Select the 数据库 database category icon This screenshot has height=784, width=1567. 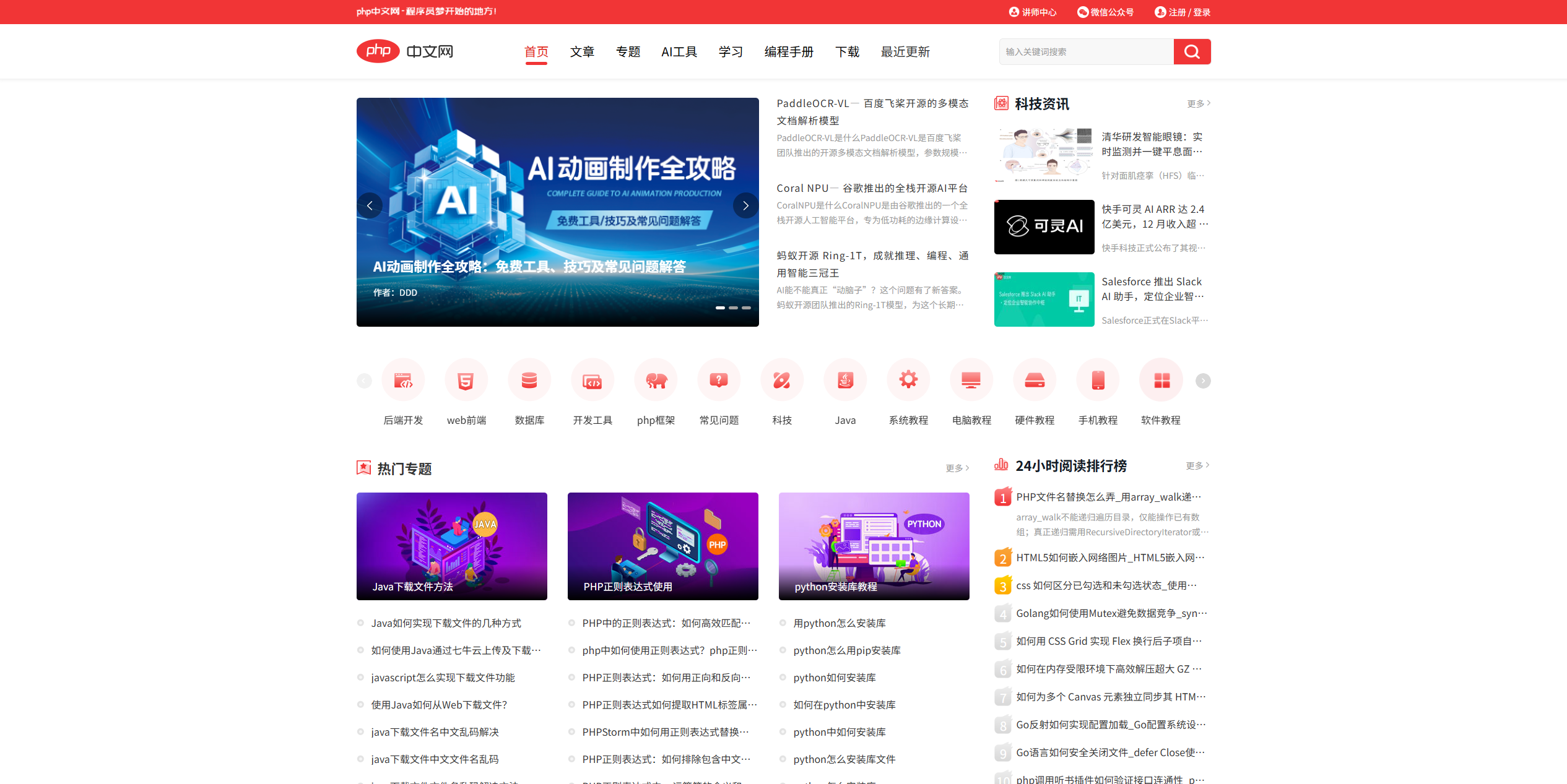529,380
